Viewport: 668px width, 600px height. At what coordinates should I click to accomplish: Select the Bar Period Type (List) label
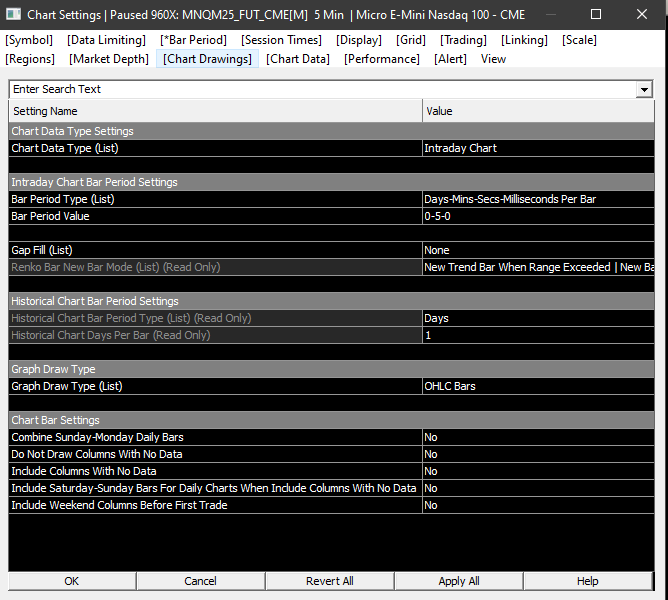(x=63, y=199)
